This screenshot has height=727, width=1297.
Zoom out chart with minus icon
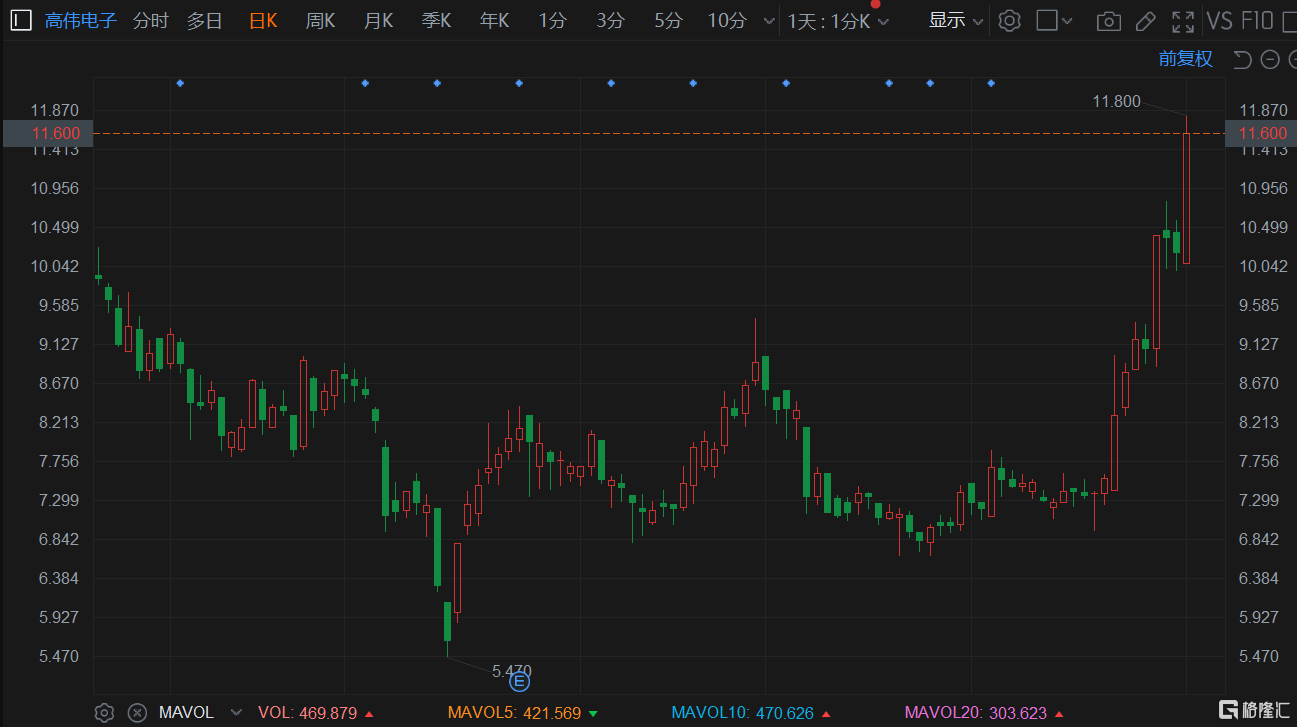click(x=1270, y=60)
